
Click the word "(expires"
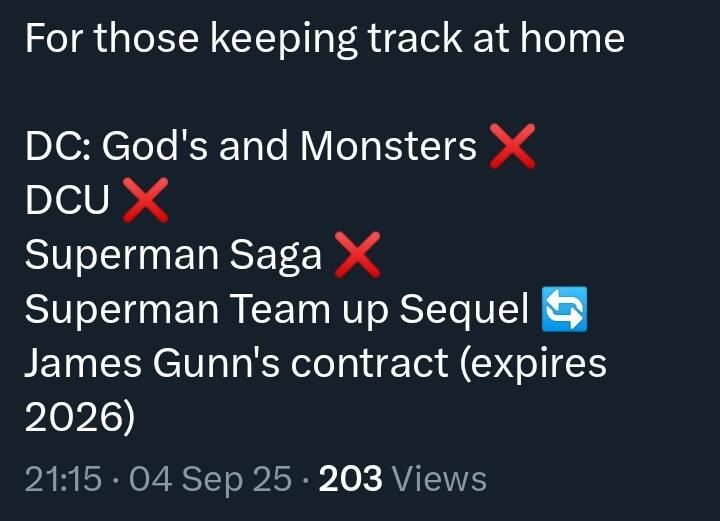click(x=533, y=363)
